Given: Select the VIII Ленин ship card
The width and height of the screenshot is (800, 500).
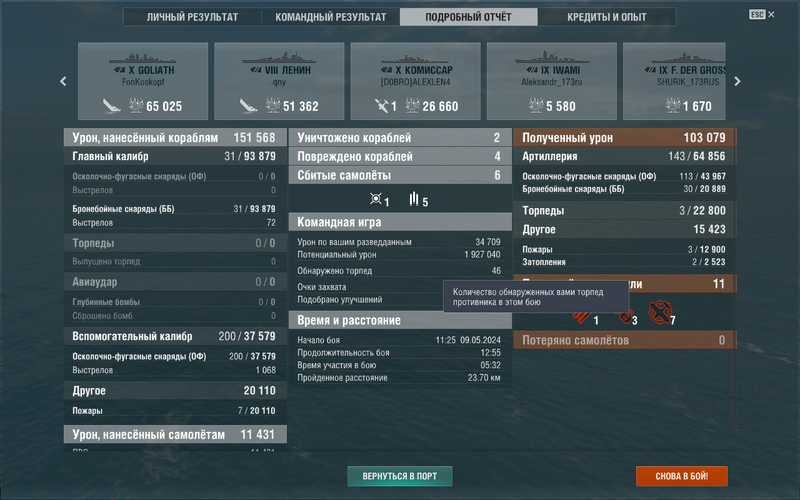Looking at the screenshot, I should 279,82.
